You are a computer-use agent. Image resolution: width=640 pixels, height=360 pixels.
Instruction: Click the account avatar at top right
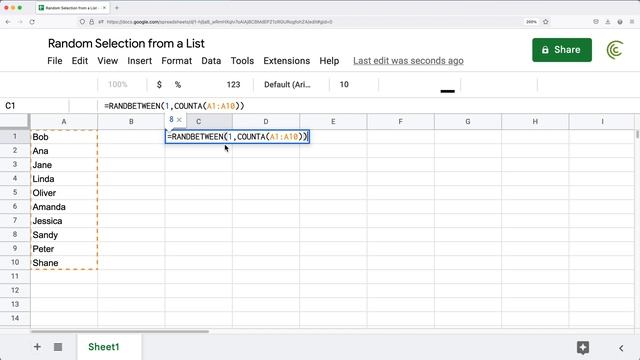click(615, 50)
